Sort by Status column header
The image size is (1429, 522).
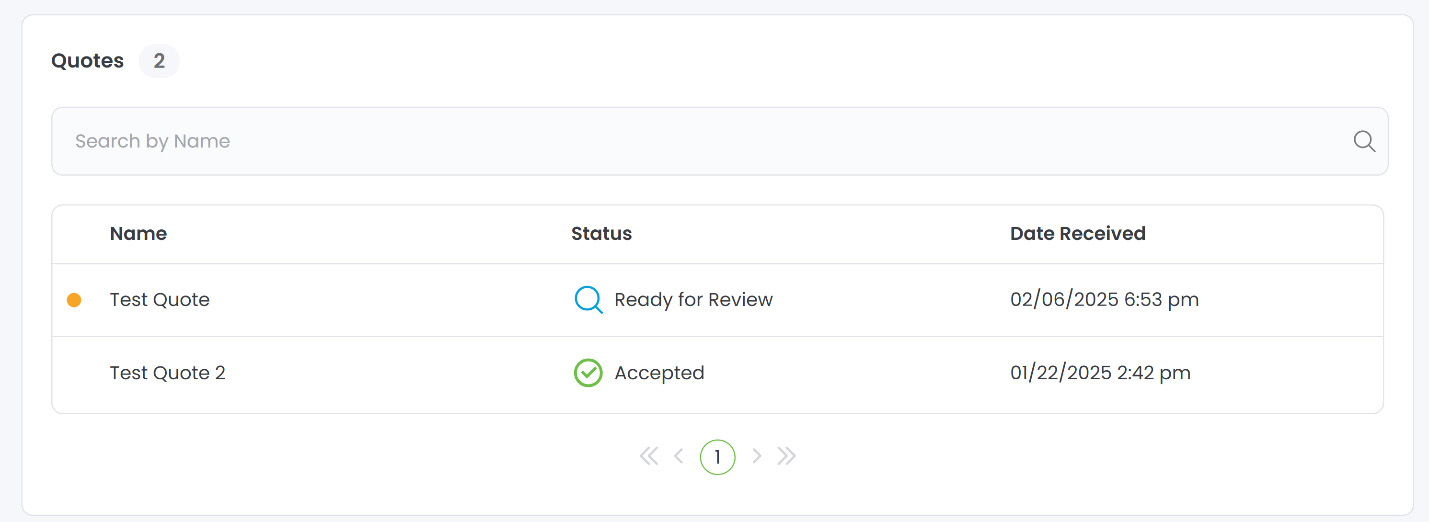(601, 234)
